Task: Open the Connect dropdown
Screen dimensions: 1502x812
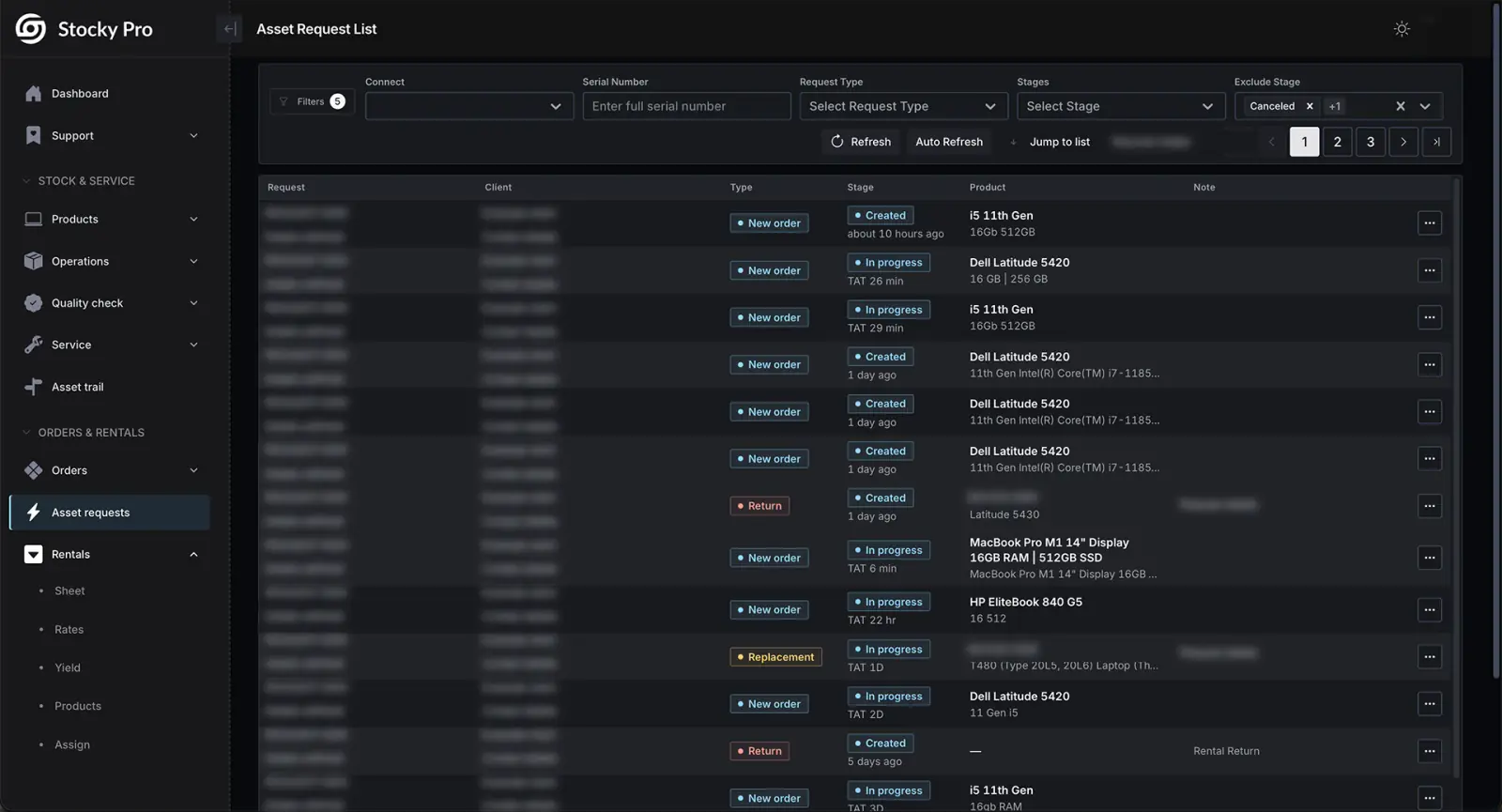Action: tap(469, 106)
